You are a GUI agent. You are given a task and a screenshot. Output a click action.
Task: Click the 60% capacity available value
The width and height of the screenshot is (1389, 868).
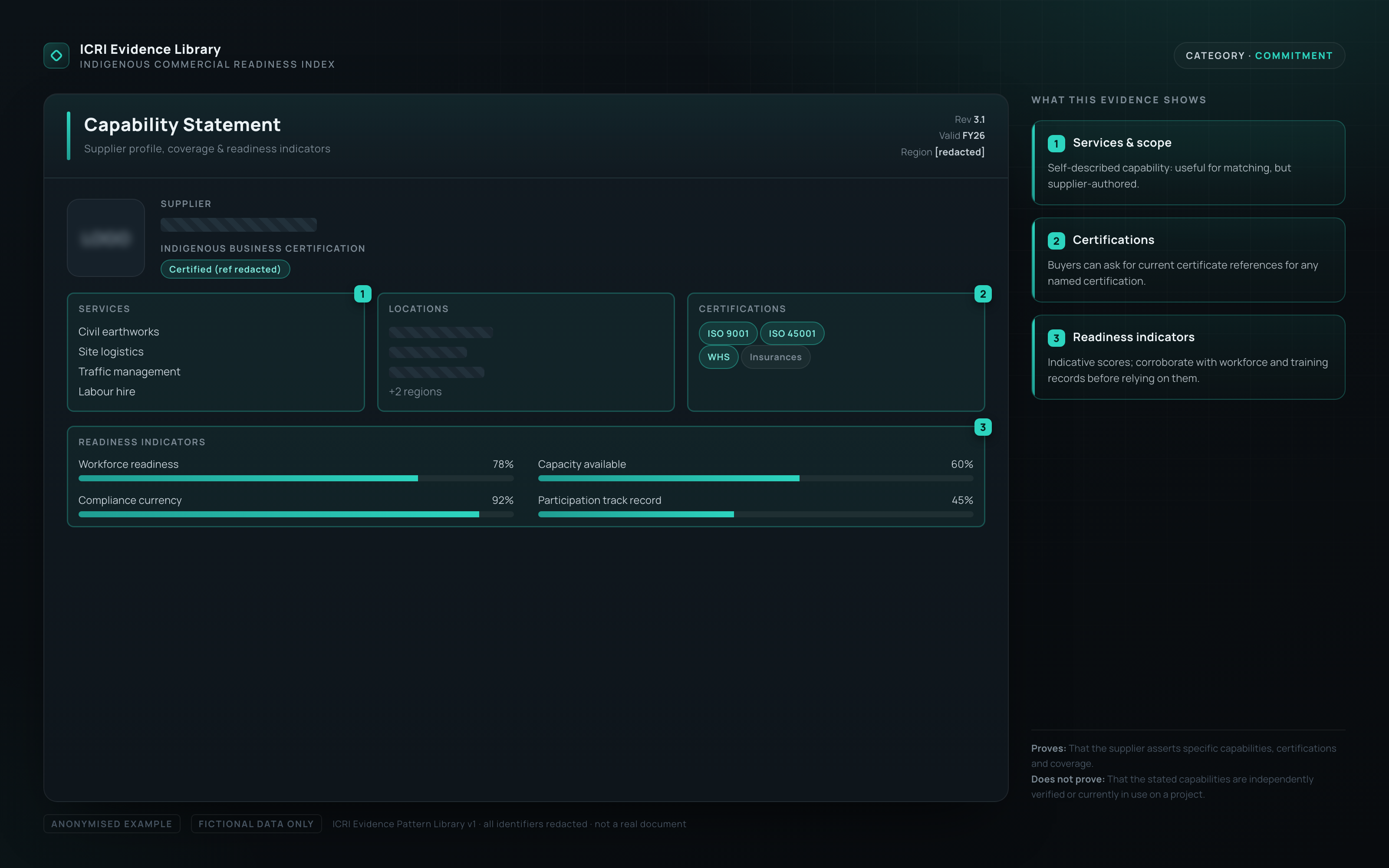[962, 464]
